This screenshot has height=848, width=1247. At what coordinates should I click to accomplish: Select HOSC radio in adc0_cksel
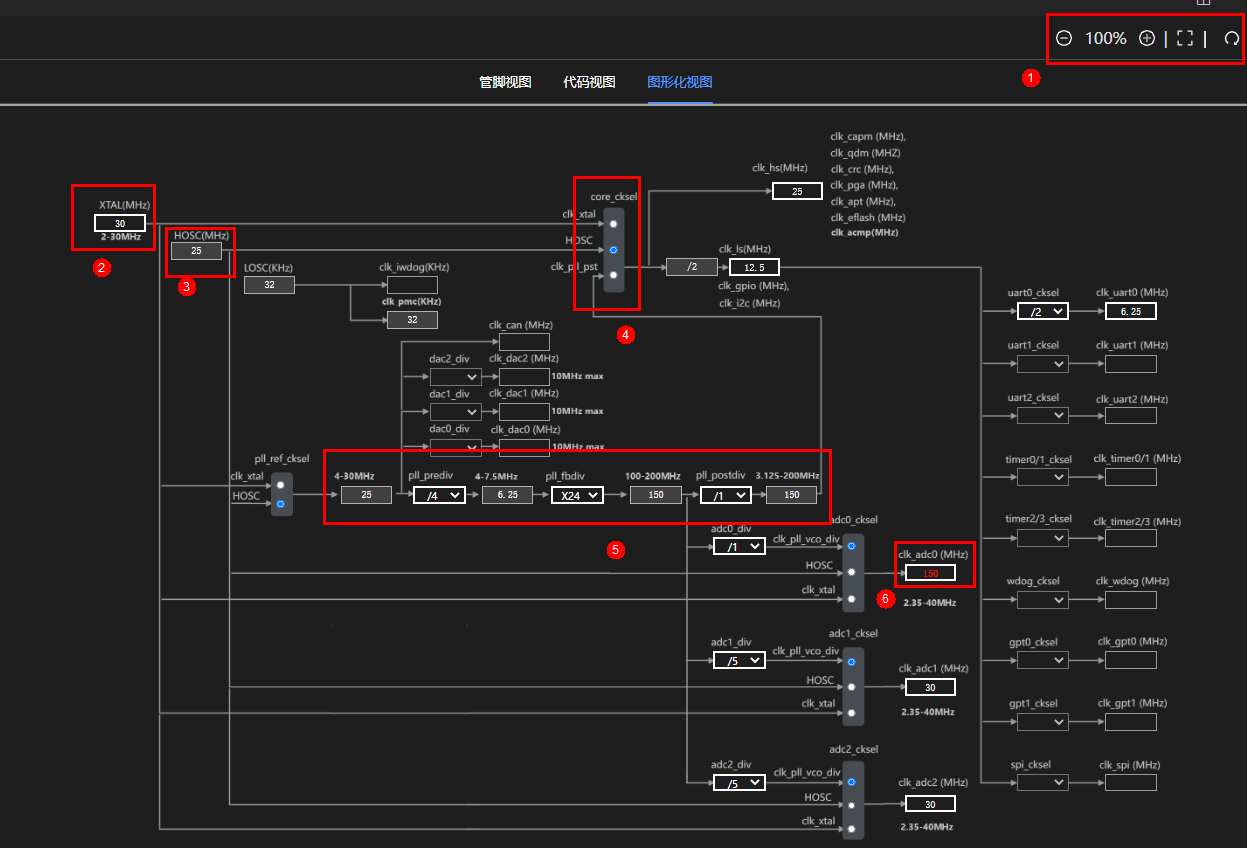(x=851, y=573)
